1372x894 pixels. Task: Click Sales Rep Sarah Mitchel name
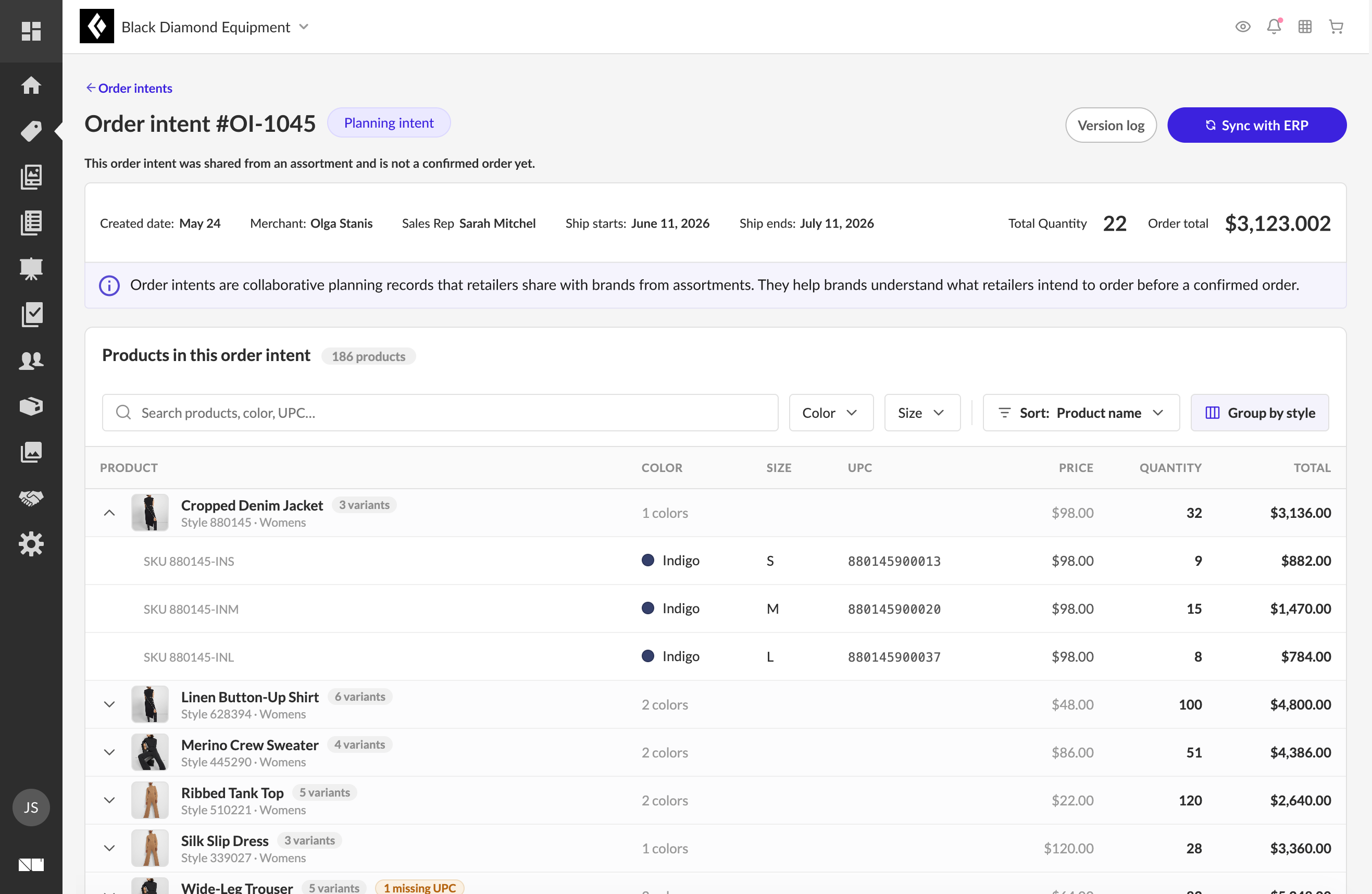point(497,223)
